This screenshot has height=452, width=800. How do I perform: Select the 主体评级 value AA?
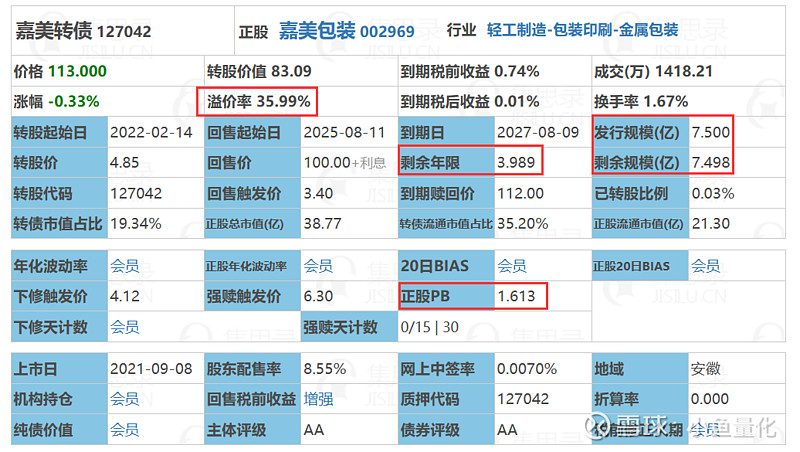tap(314, 430)
